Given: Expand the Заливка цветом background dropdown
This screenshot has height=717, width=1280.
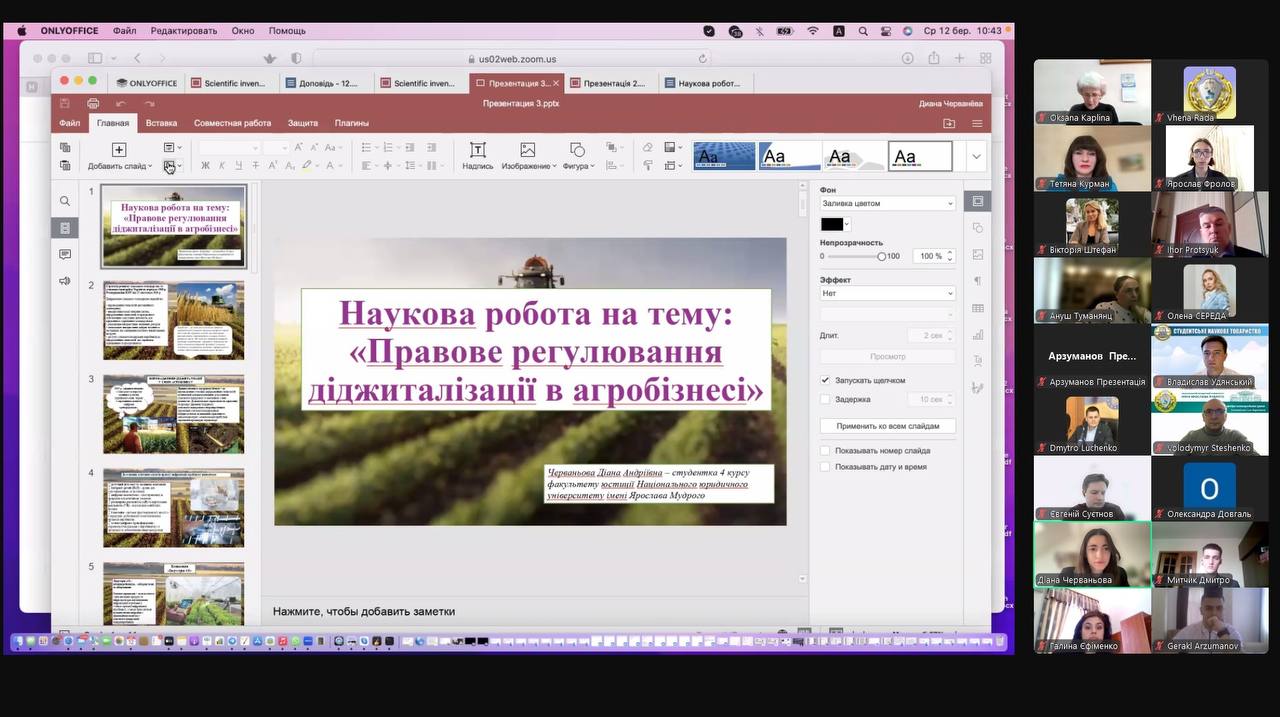Looking at the screenshot, I should pyautogui.click(x=887, y=203).
